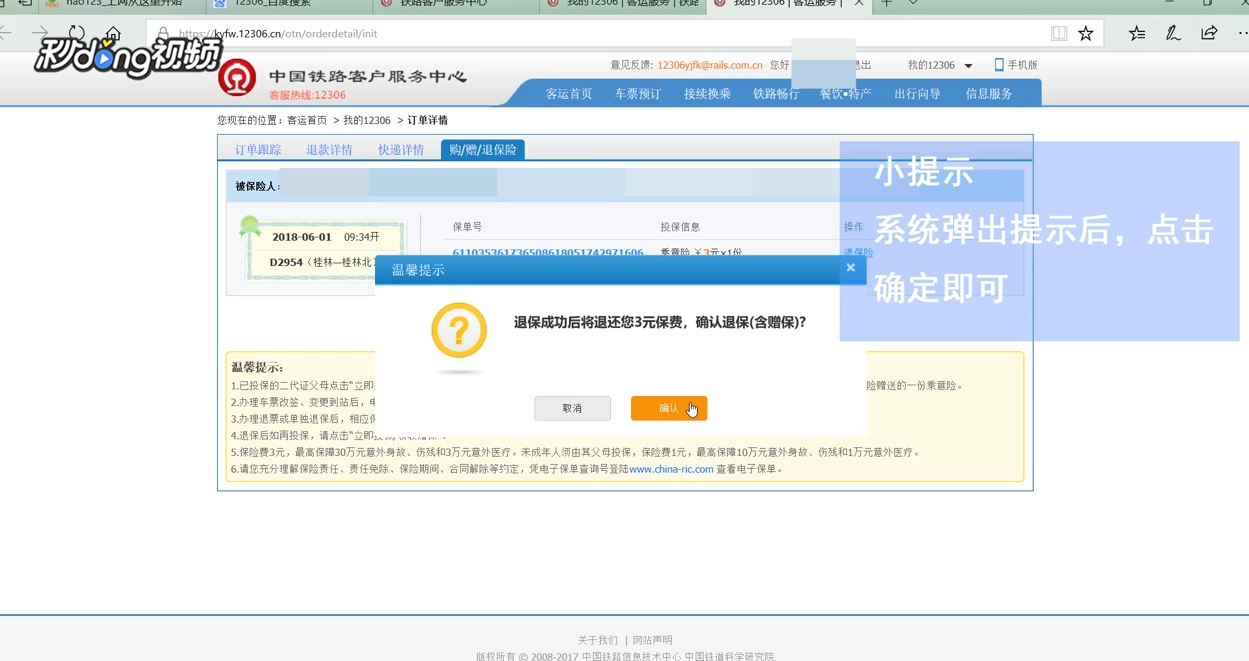The height and width of the screenshot is (661, 1249).
Task: Open 餐饮•特产 in navigation bar
Action: (x=846, y=94)
